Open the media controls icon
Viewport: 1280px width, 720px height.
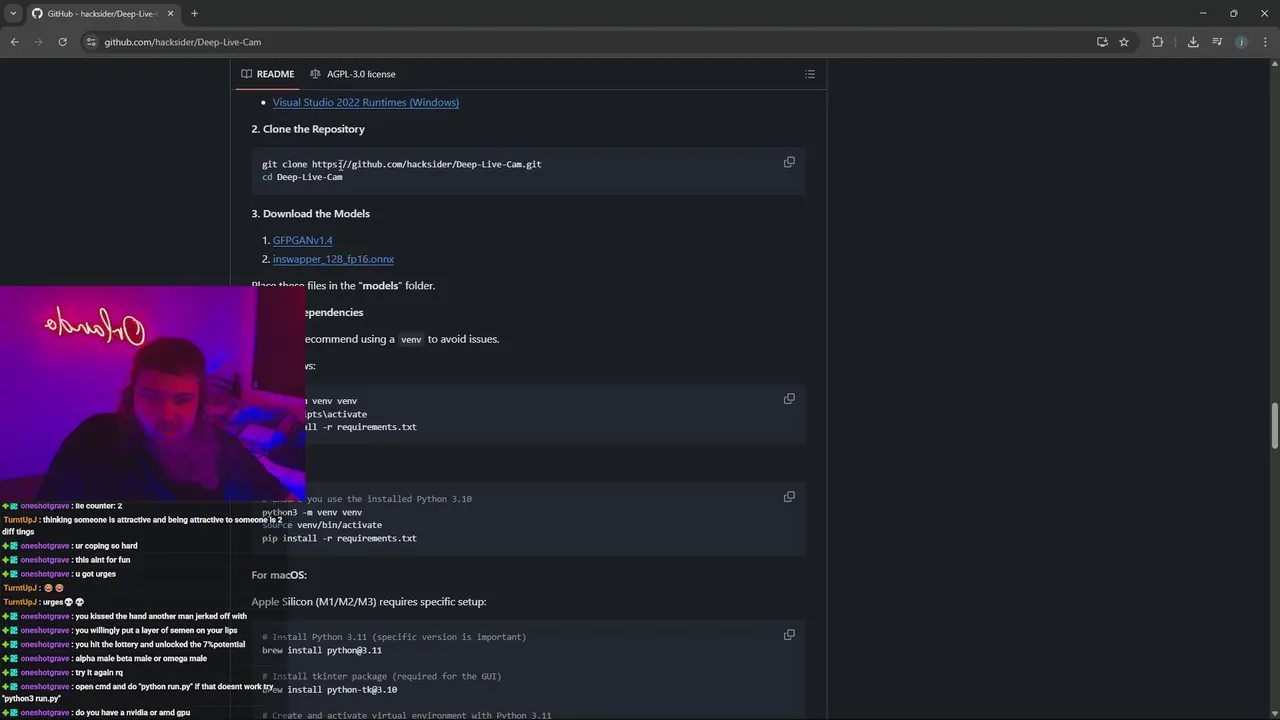click(x=1217, y=42)
